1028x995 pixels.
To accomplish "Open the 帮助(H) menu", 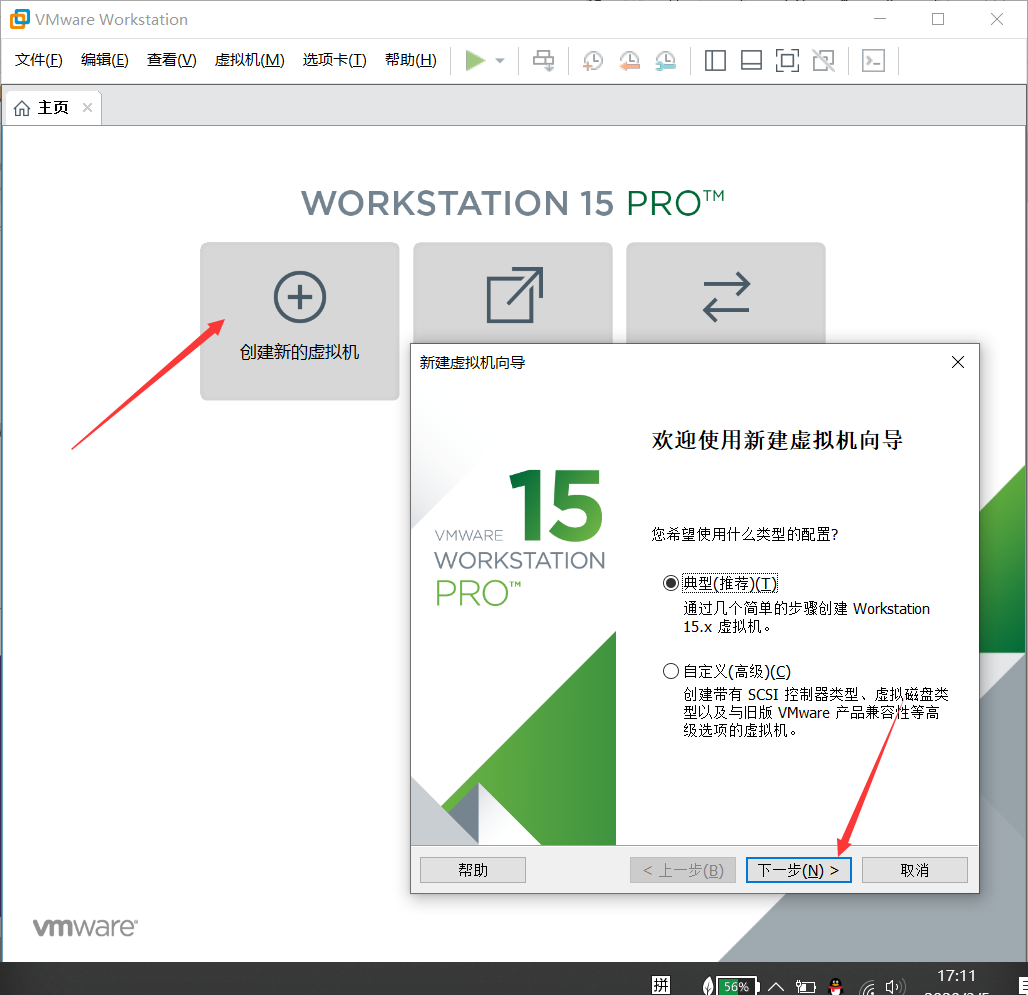I will tap(411, 60).
